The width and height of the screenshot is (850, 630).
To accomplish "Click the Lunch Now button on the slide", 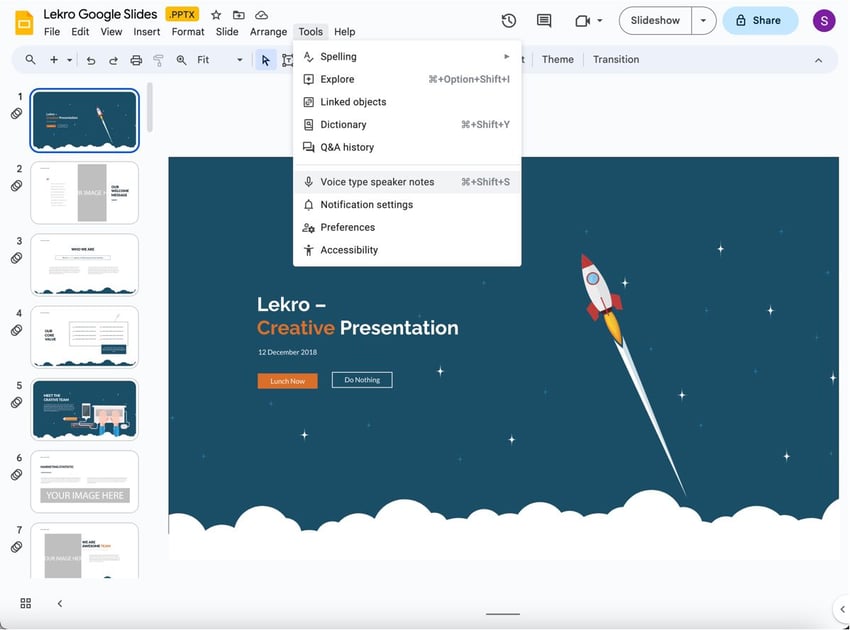I will [x=287, y=380].
